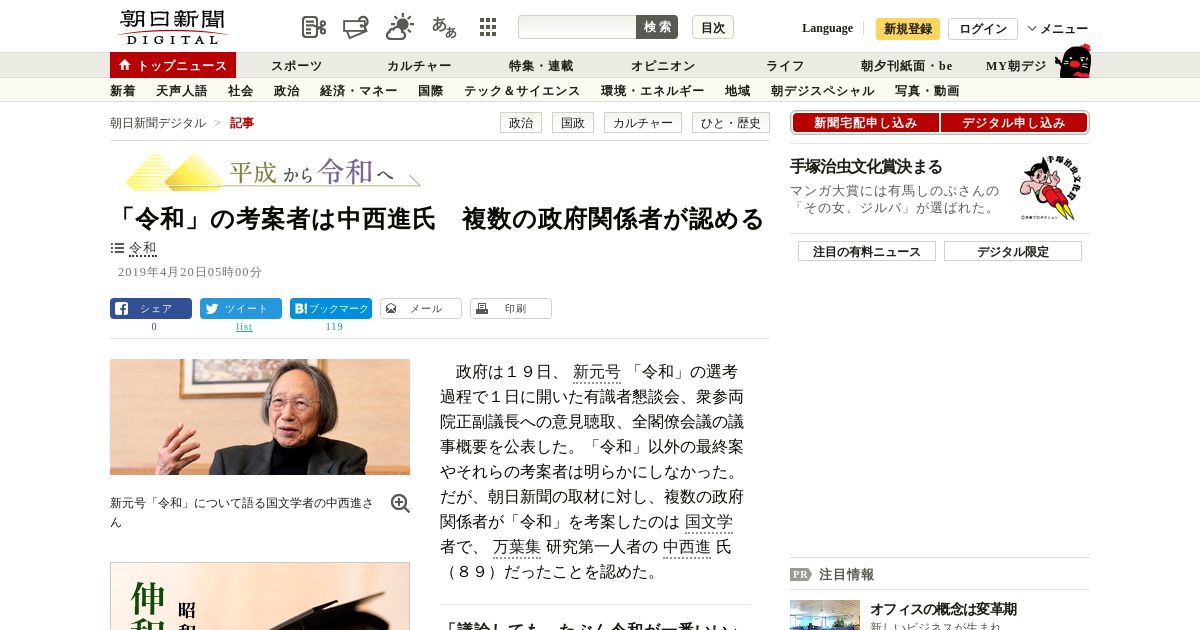Open 社会 in sub navigation
Viewport: 1200px width, 630px height.
click(241, 91)
